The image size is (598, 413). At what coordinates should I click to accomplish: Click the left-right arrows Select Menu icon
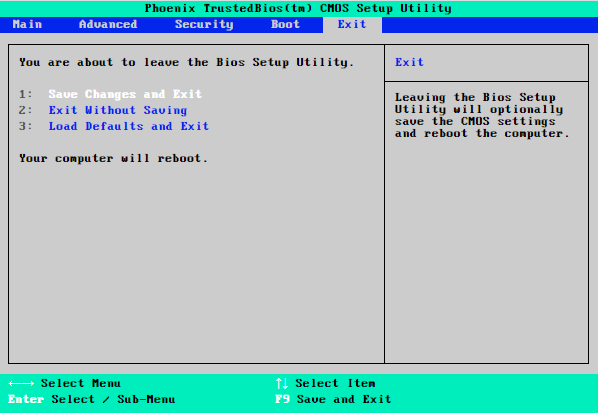pos(21,383)
